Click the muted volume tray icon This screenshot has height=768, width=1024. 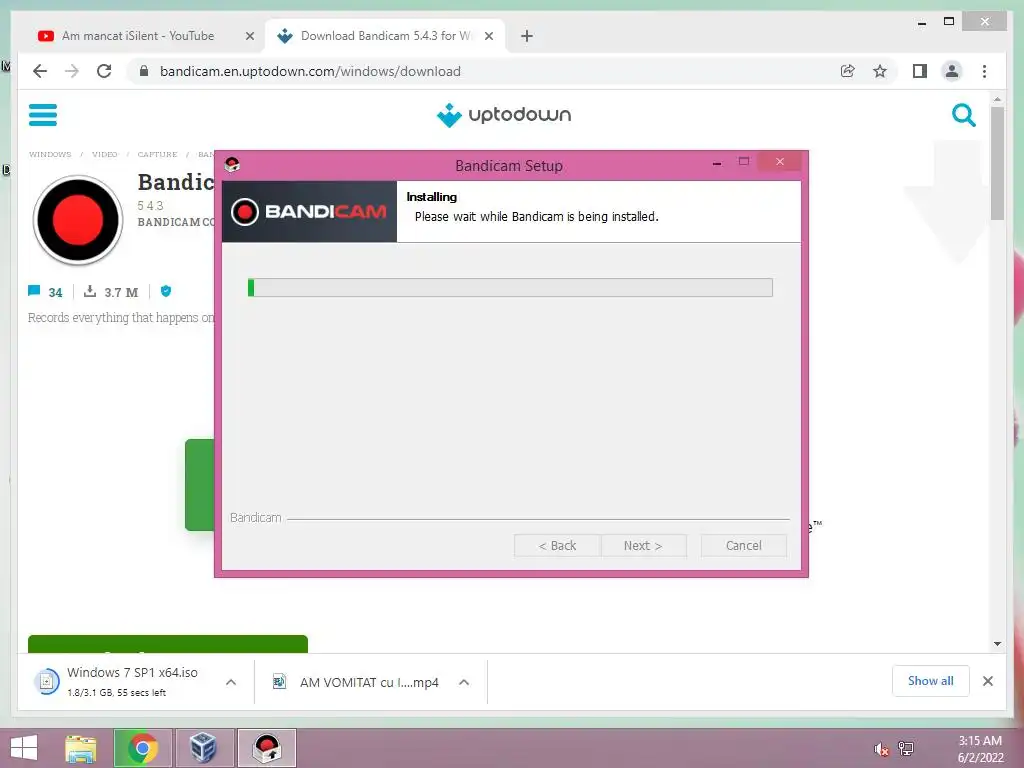pos(881,749)
